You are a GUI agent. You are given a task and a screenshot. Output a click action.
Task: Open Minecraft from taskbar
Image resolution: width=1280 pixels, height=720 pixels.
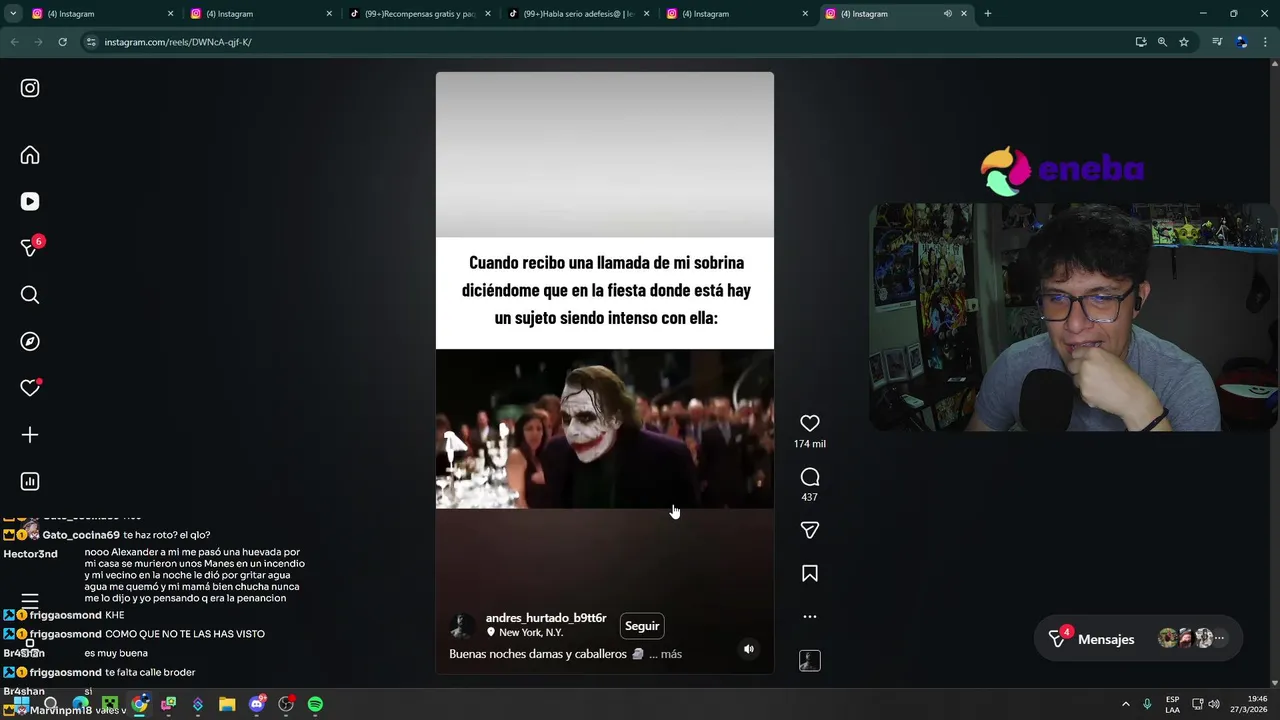pyautogui.click(x=110, y=704)
